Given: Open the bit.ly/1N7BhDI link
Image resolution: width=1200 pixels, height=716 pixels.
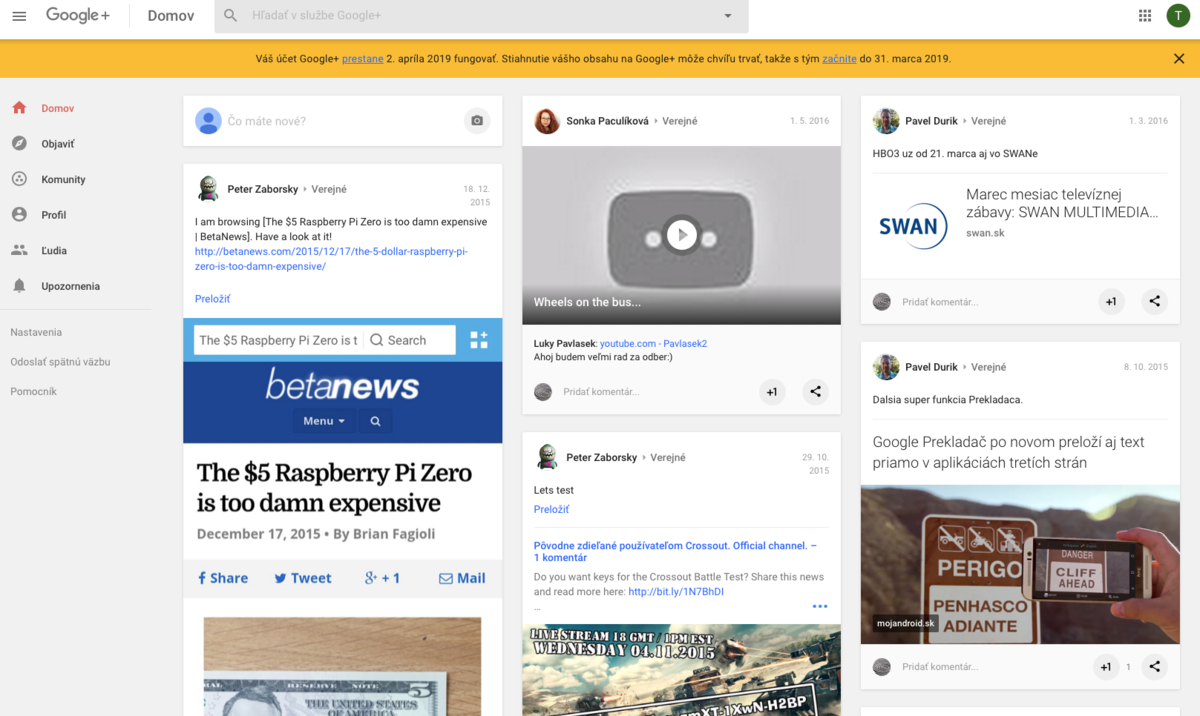Looking at the screenshot, I should pos(676,592).
